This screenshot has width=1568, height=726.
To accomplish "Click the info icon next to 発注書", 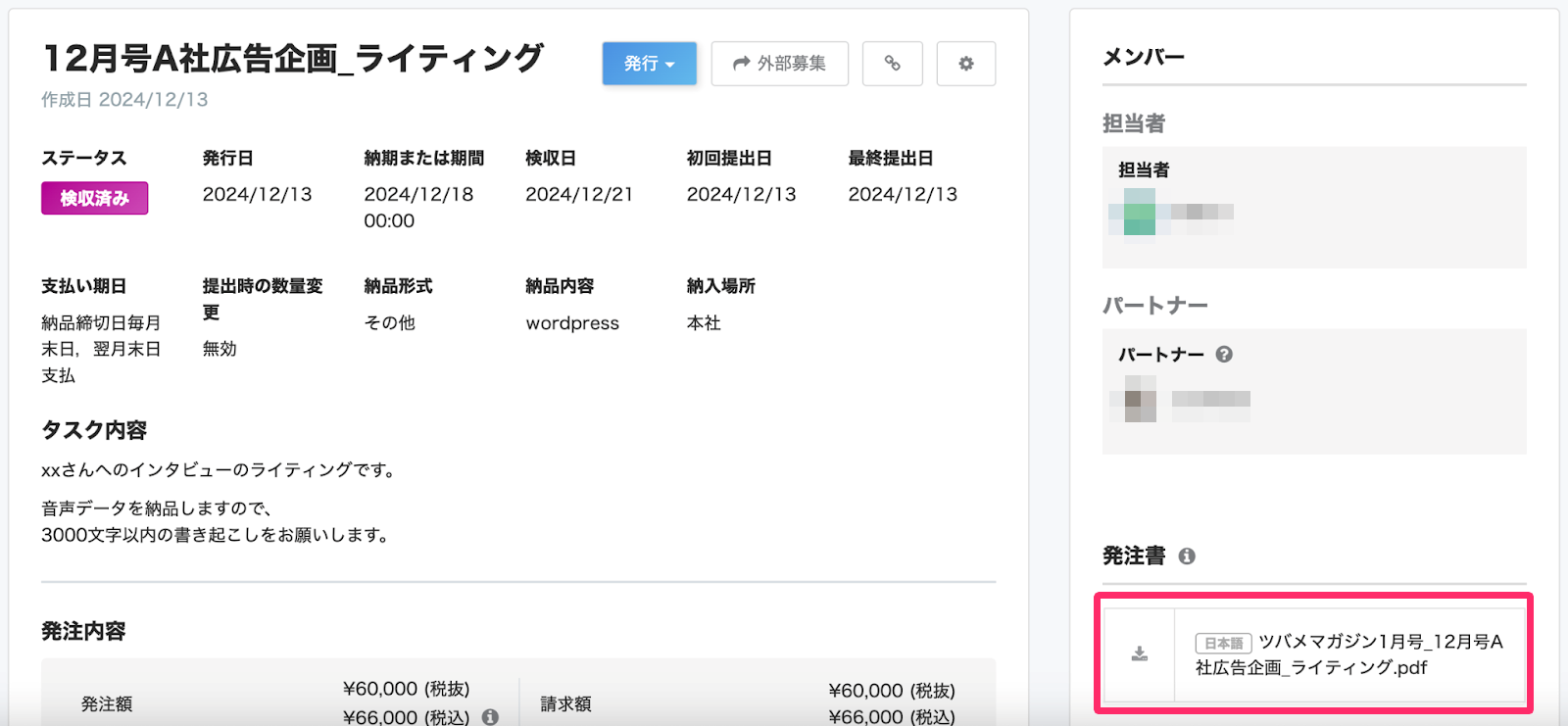I will tap(1187, 557).
